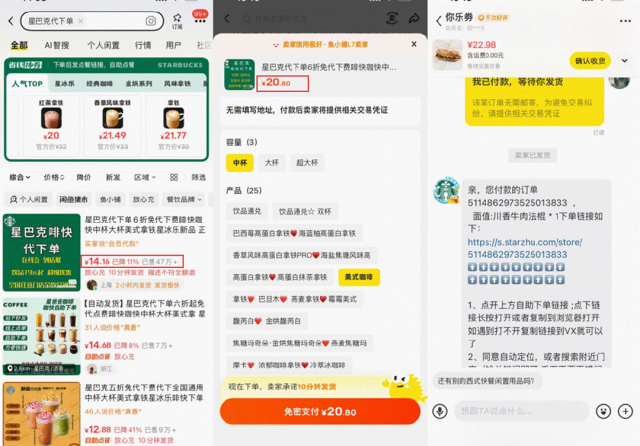
Task: Expand the 餐饮品牌 dropdown chip
Action: (x=184, y=199)
